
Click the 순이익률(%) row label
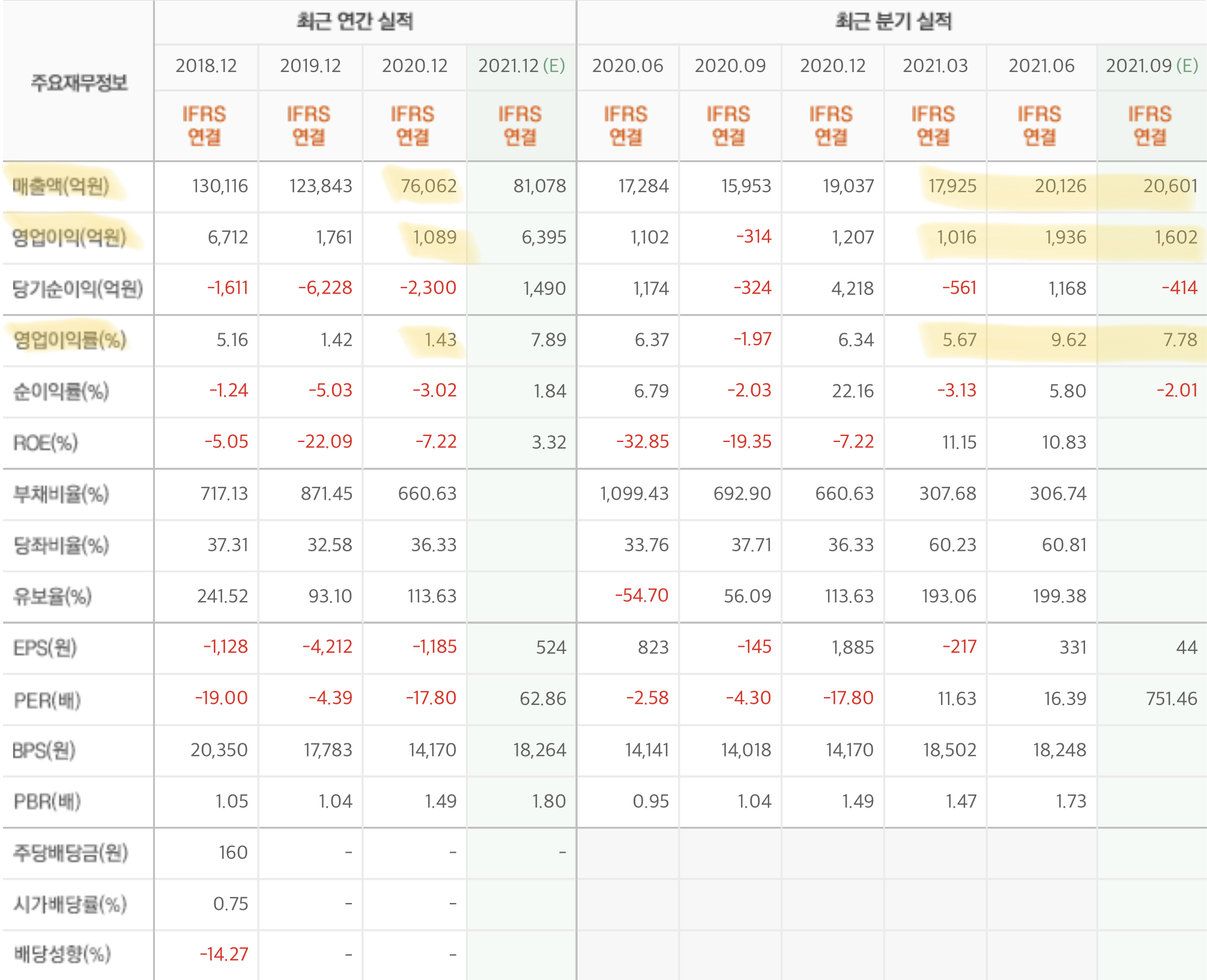[x=61, y=392]
